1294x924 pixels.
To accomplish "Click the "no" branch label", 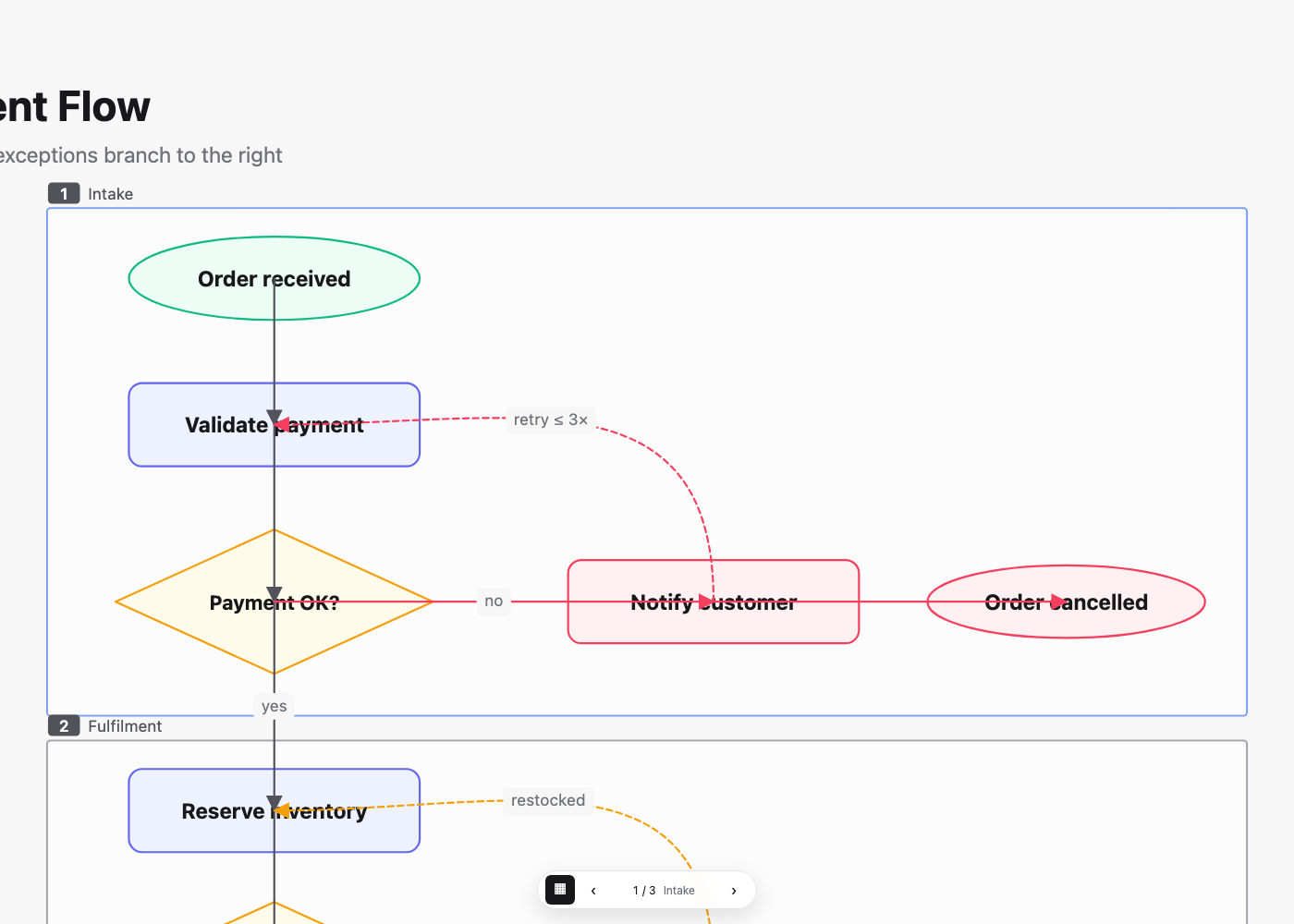I will coord(494,602).
